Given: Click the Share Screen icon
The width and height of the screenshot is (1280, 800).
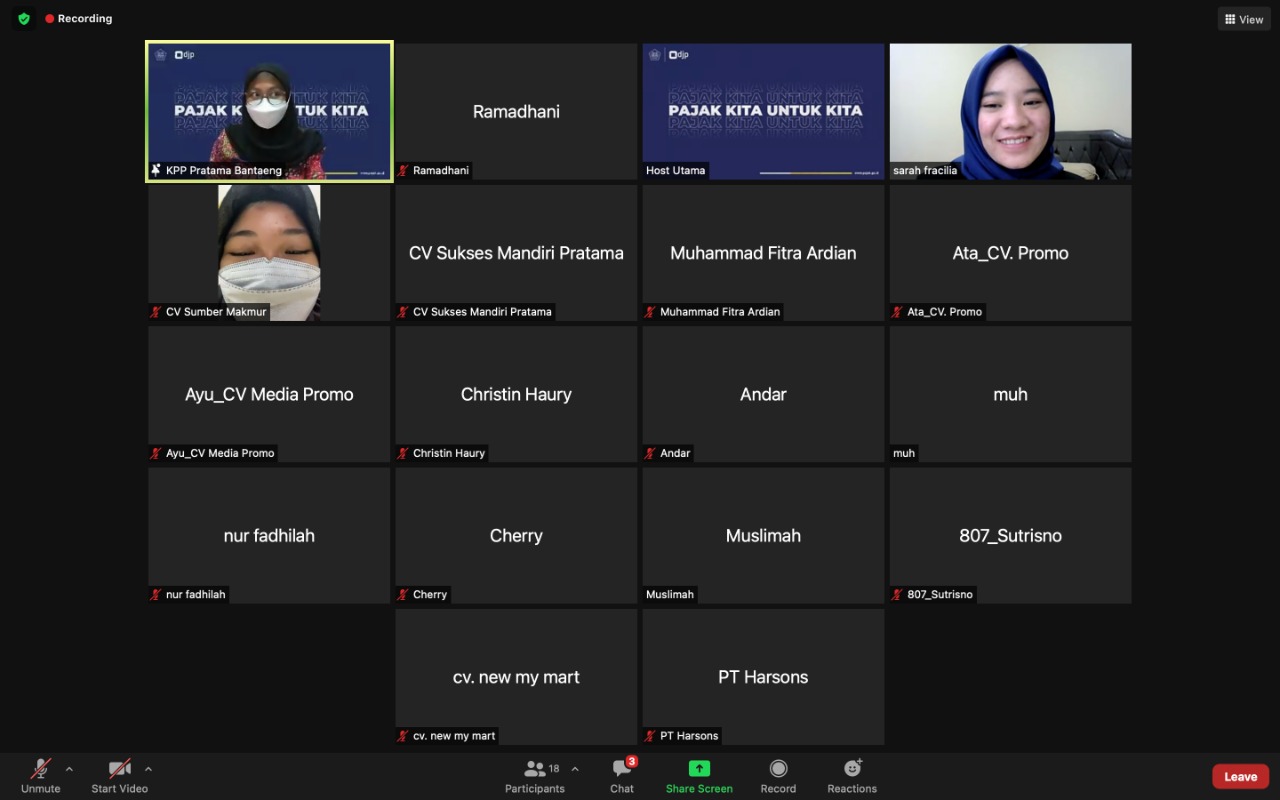Looking at the screenshot, I should [699, 769].
